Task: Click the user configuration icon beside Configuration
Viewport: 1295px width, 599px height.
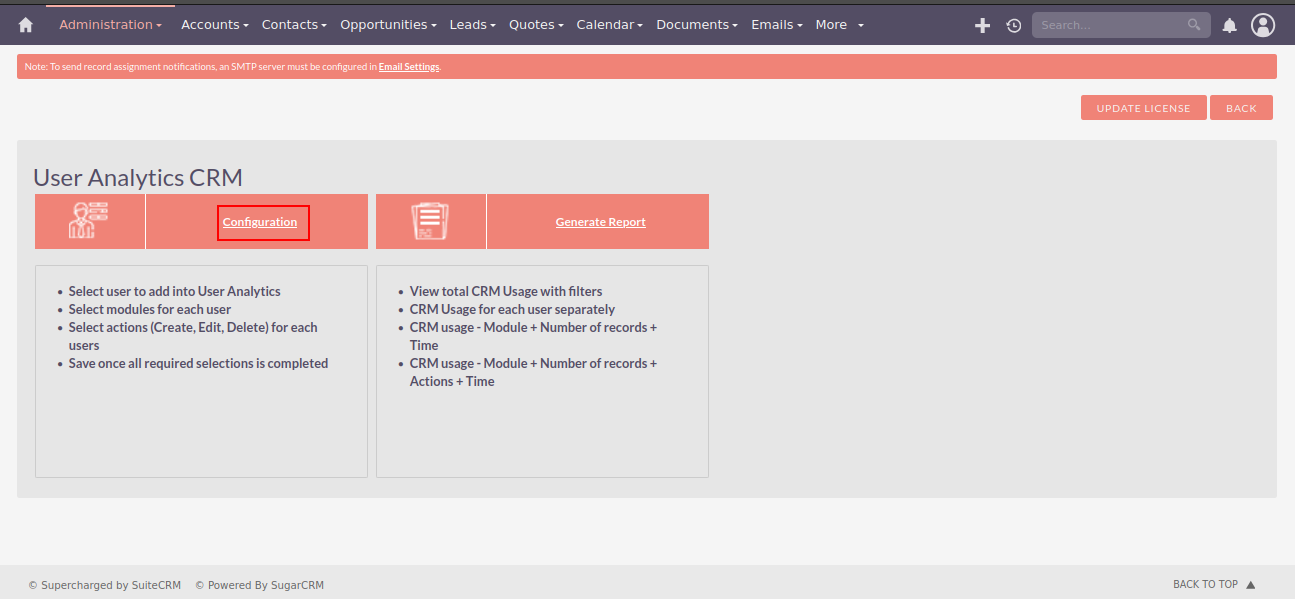Action: click(89, 218)
